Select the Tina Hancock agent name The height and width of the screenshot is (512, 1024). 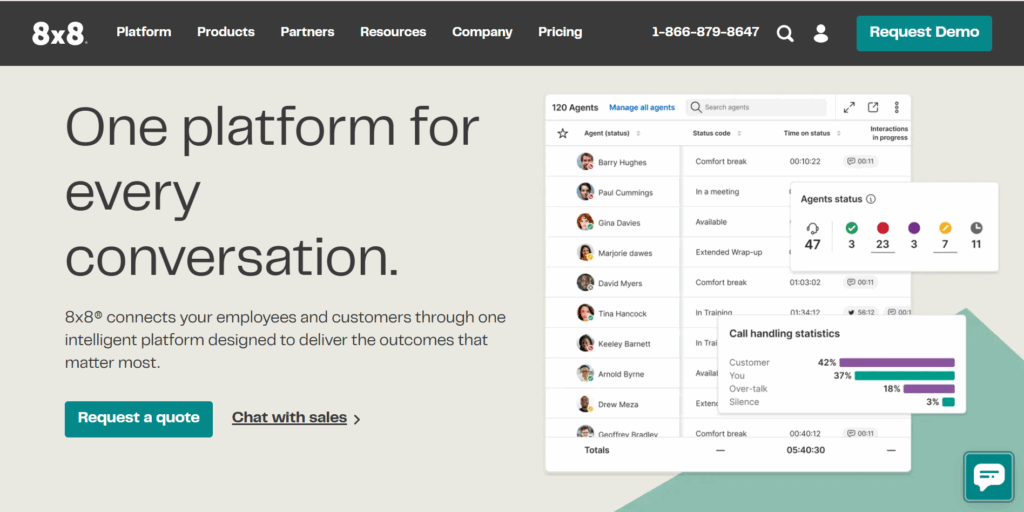point(622,314)
